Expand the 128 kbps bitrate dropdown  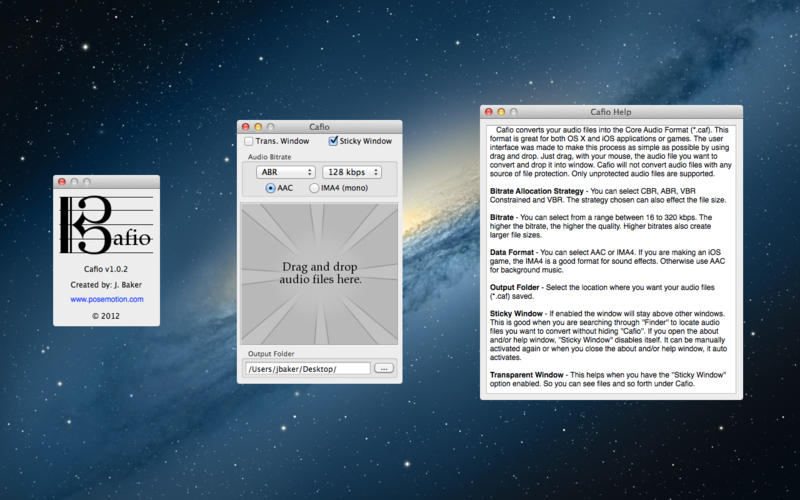point(351,172)
